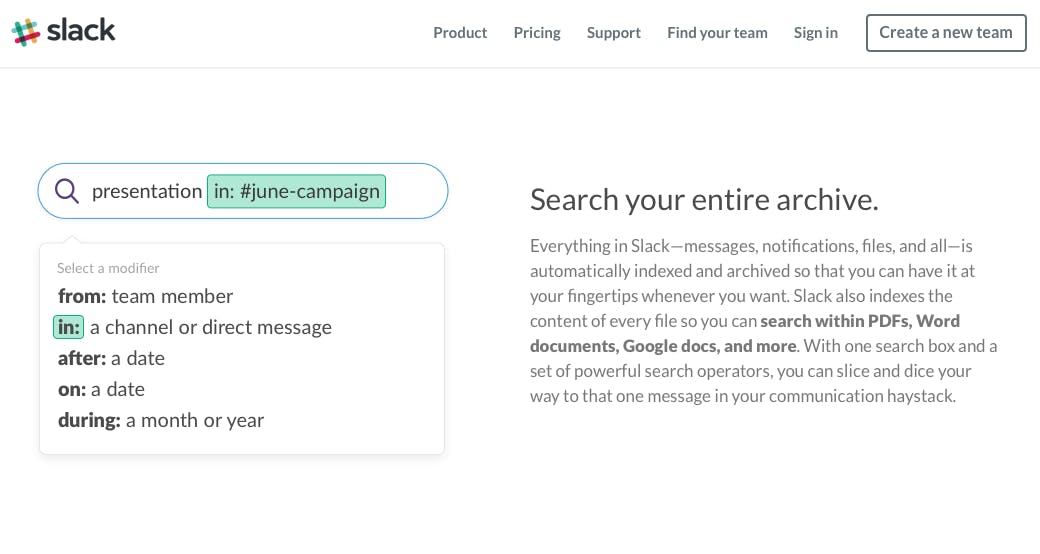
Task: Click empty space after the june-campaign tag
Action: coord(415,191)
